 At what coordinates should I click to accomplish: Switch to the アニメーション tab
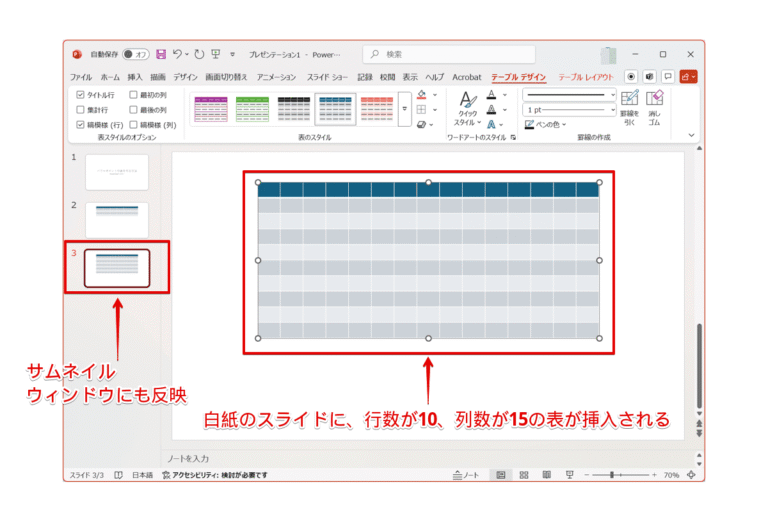click(276, 77)
